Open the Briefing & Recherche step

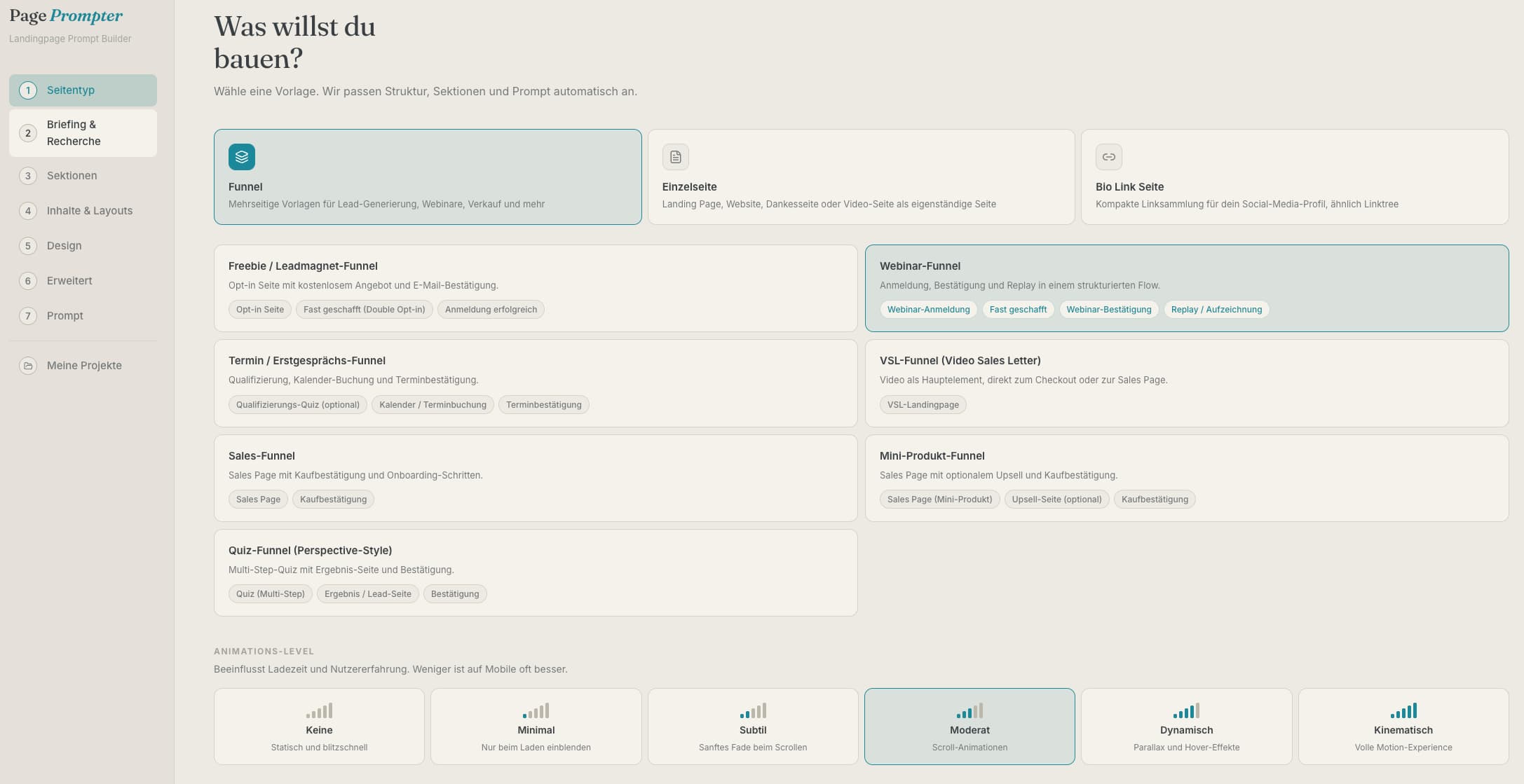(x=83, y=133)
